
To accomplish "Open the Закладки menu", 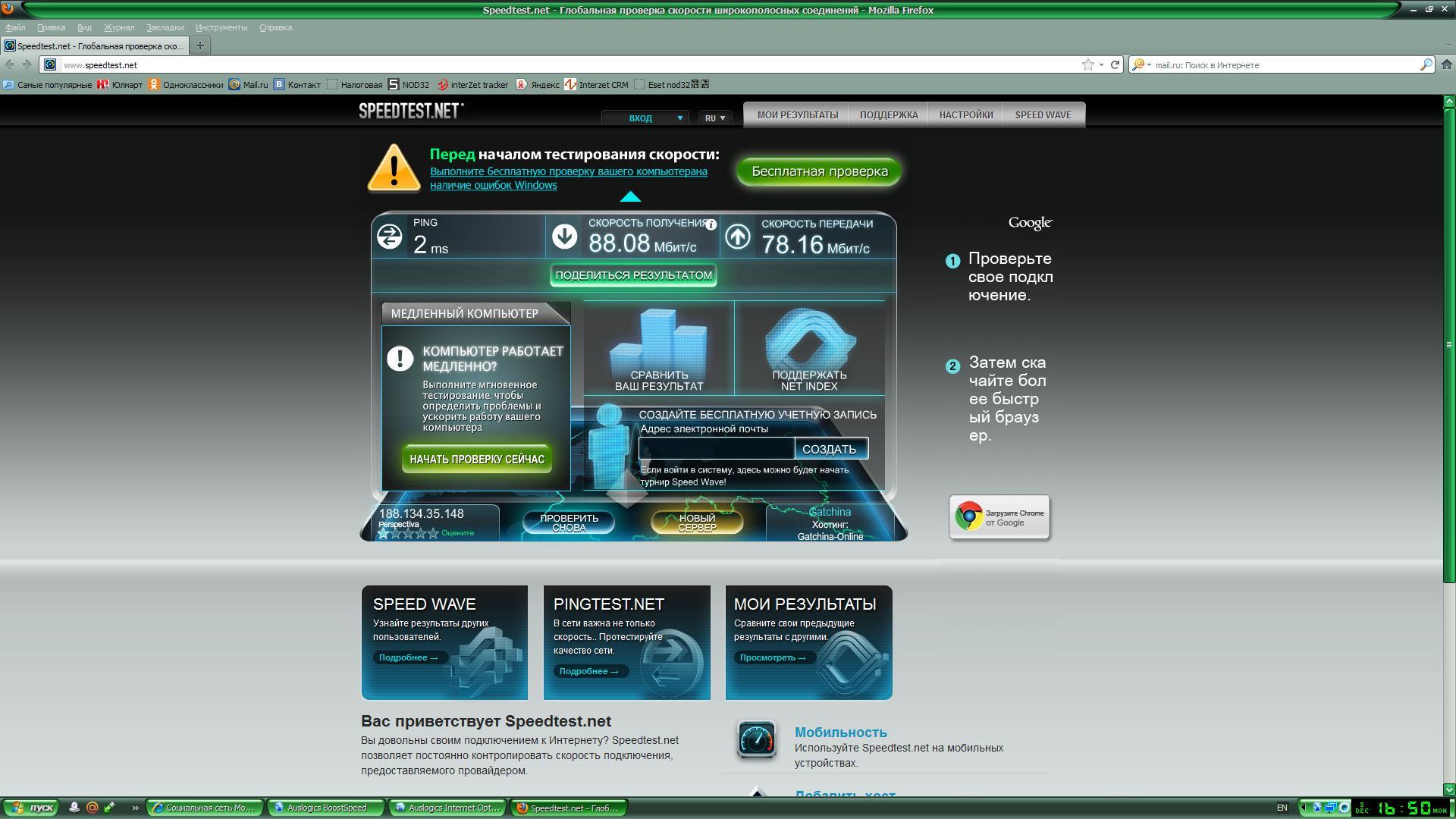I will tap(165, 27).
